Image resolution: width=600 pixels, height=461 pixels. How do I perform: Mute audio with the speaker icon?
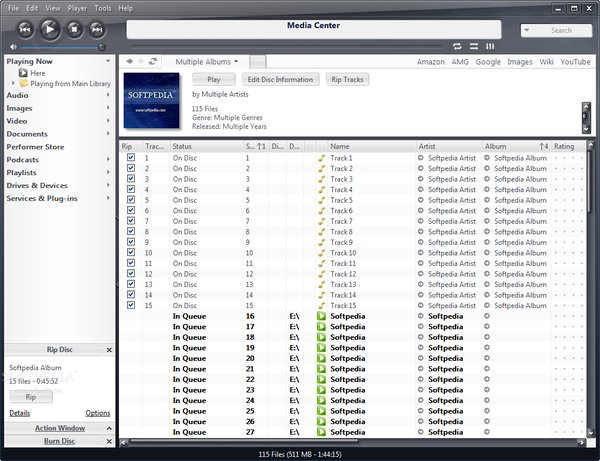tap(13, 47)
